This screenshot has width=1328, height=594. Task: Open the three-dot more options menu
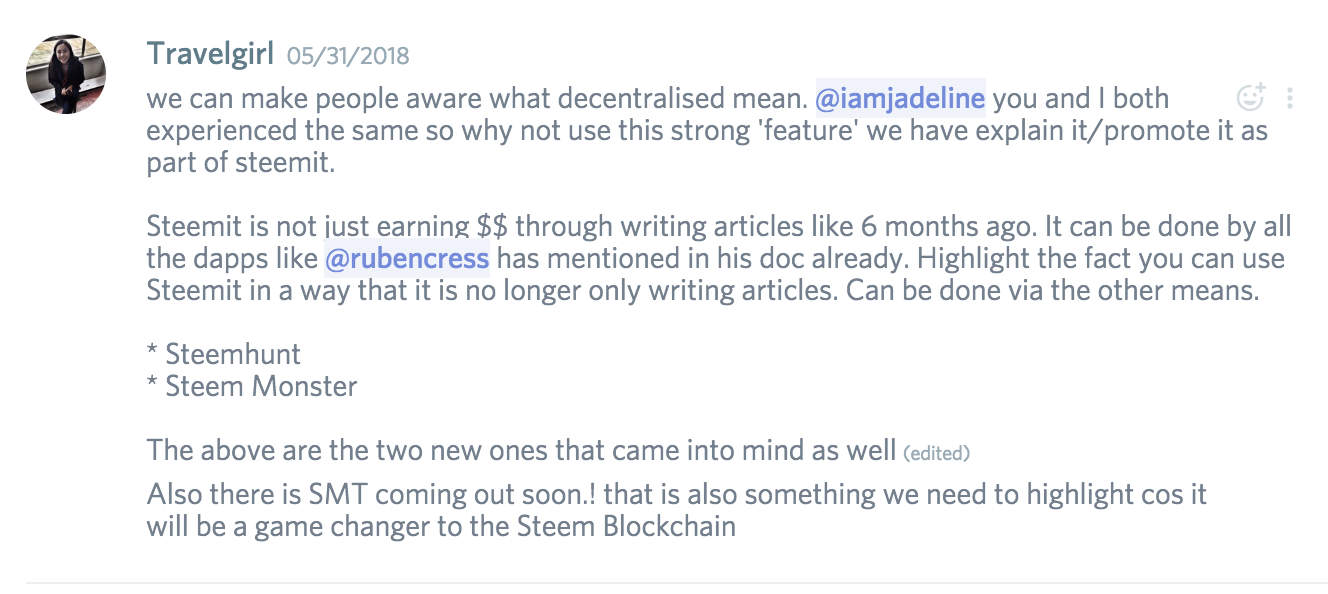pyautogui.click(x=1290, y=98)
